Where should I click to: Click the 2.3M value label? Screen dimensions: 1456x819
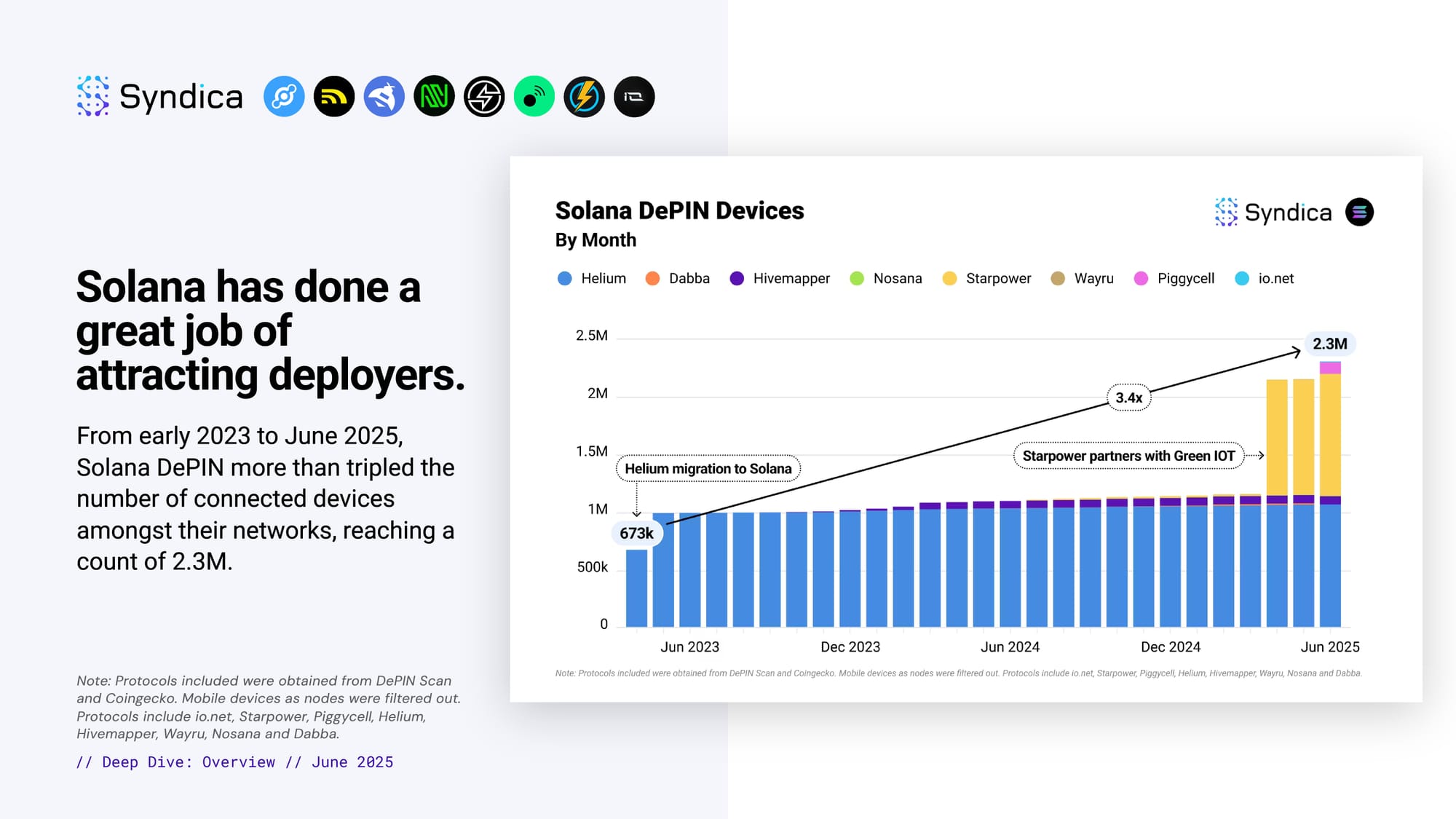[x=1329, y=344]
